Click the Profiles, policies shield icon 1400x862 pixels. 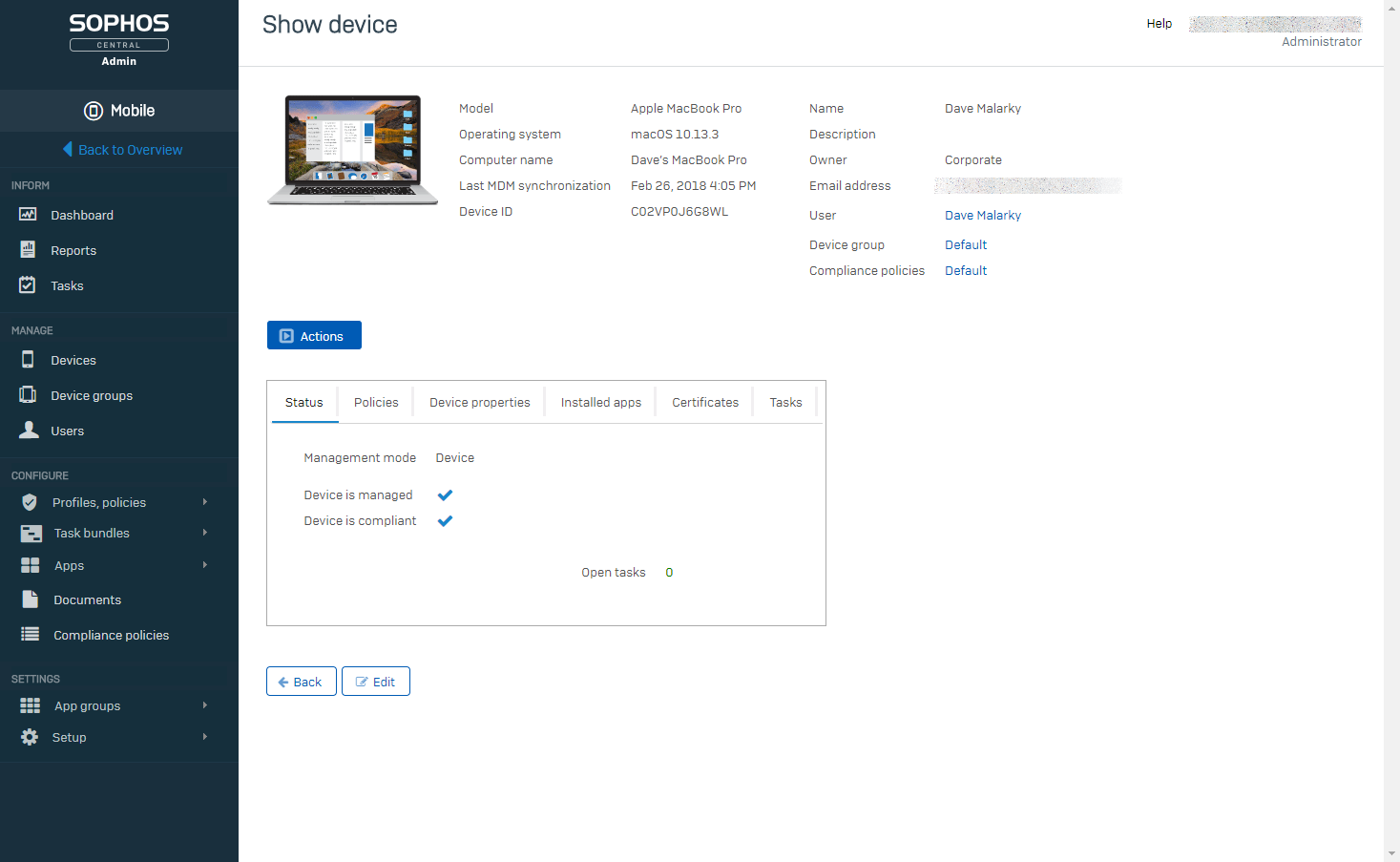30,502
